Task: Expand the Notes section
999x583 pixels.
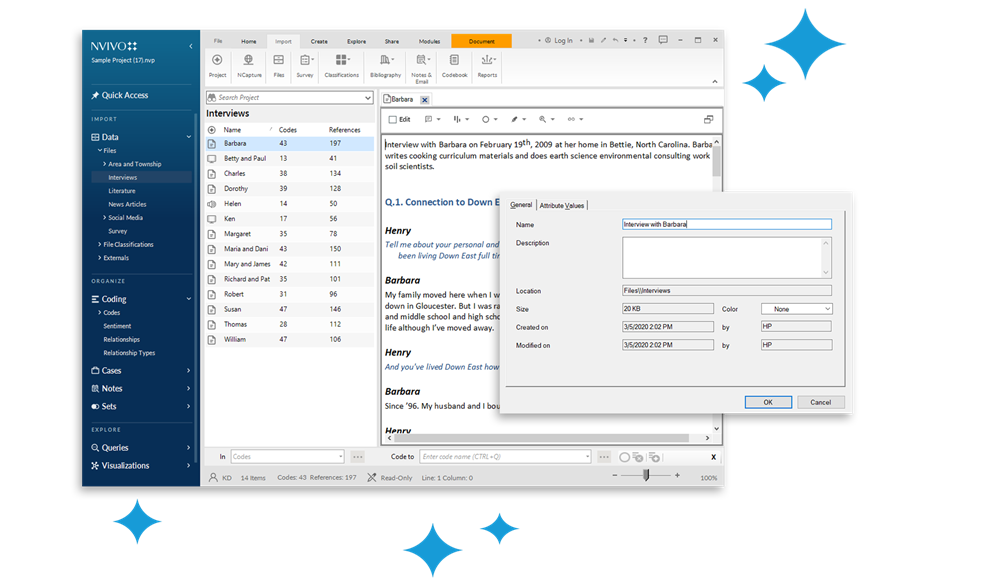Action: pos(189,388)
